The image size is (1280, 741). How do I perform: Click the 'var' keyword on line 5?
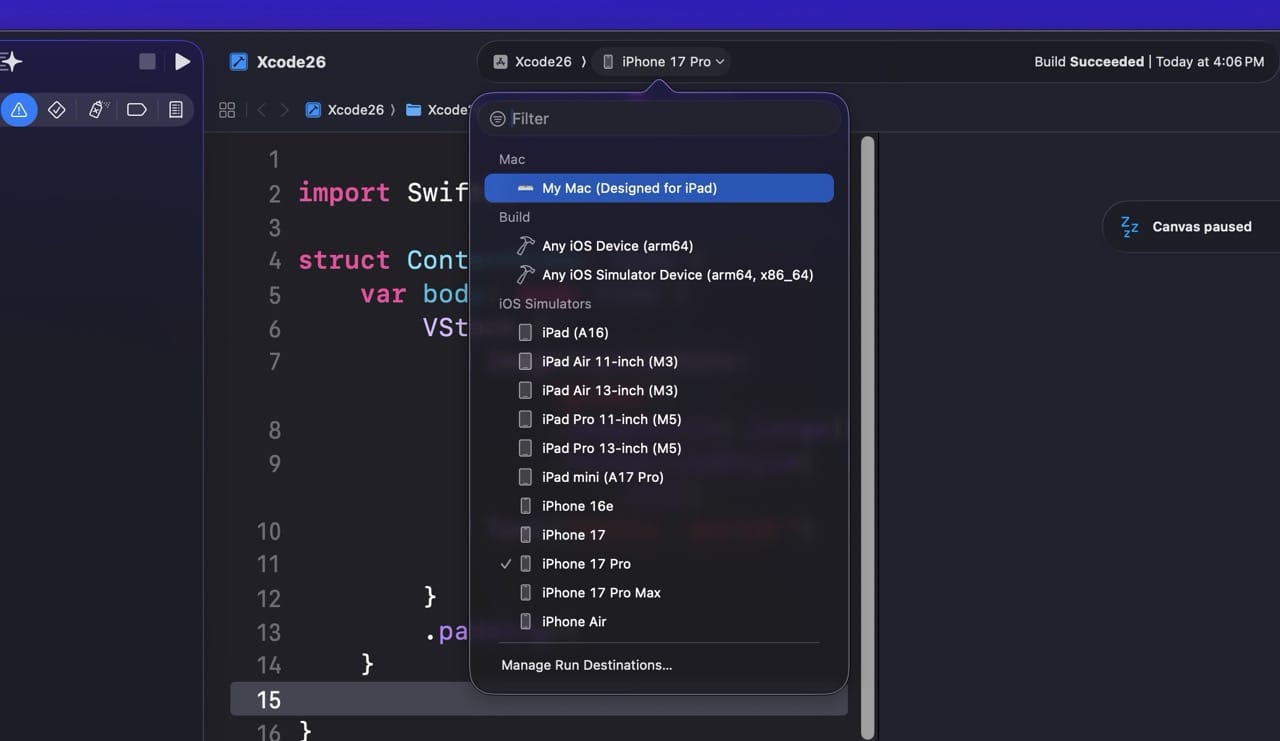(383, 294)
